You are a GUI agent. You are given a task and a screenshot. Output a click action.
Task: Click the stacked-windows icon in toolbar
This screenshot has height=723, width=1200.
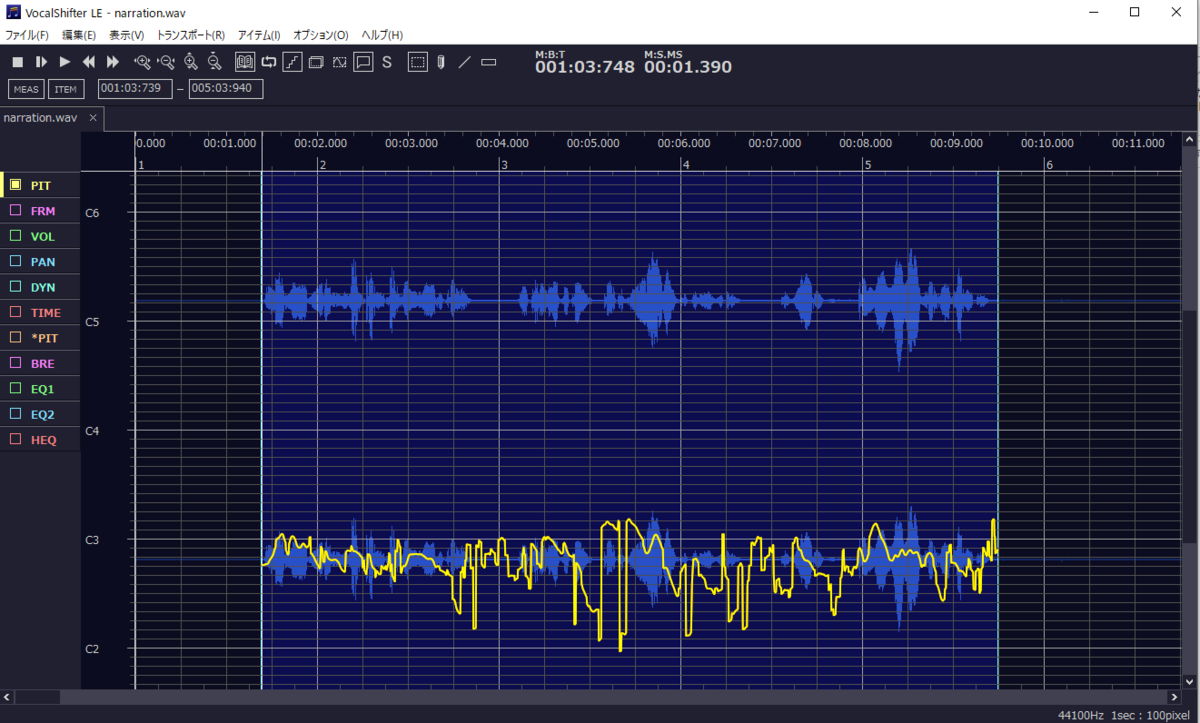click(316, 62)
